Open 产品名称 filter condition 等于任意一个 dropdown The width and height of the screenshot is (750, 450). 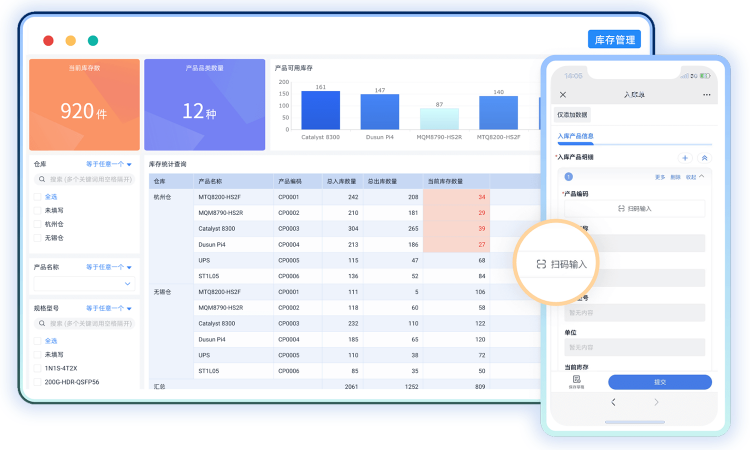(109, 267)
